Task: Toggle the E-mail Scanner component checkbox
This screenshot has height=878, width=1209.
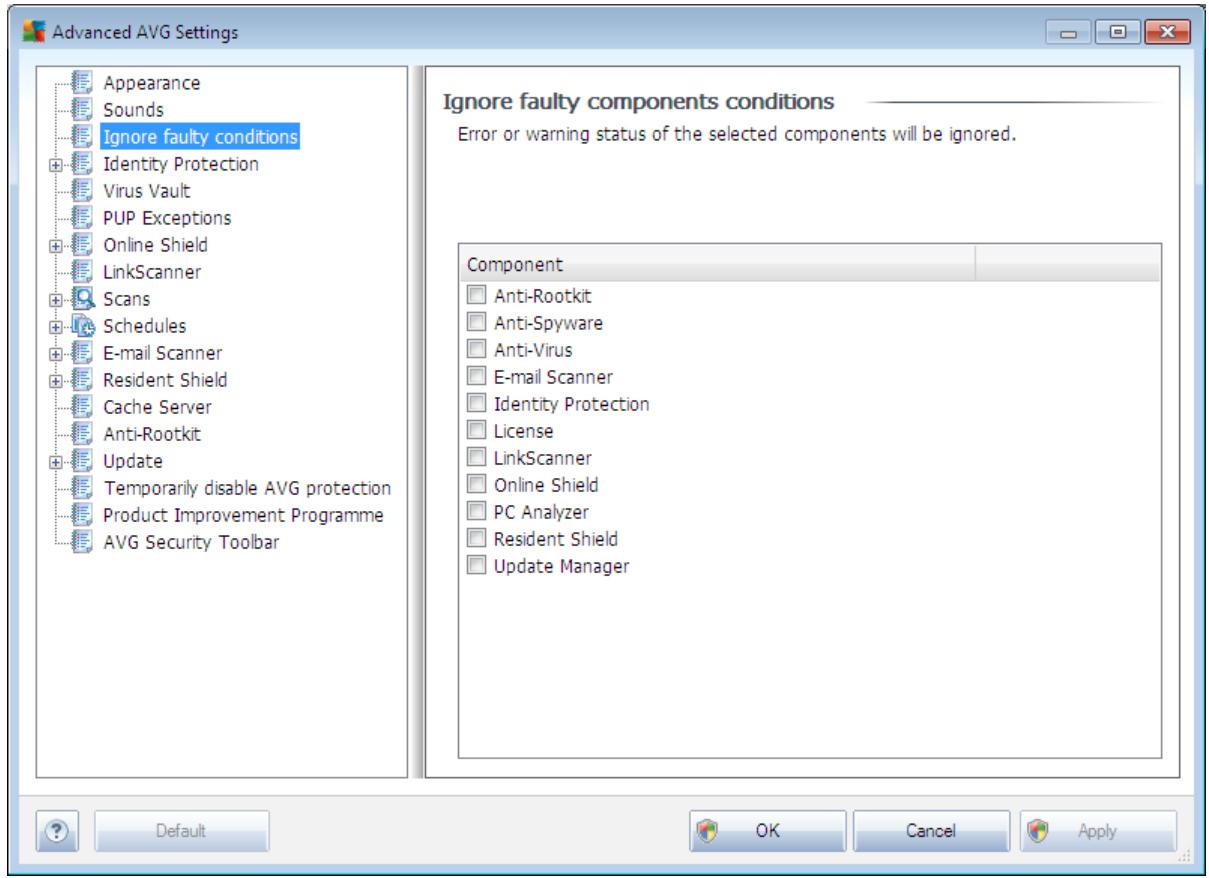Action: coord(476,377)
